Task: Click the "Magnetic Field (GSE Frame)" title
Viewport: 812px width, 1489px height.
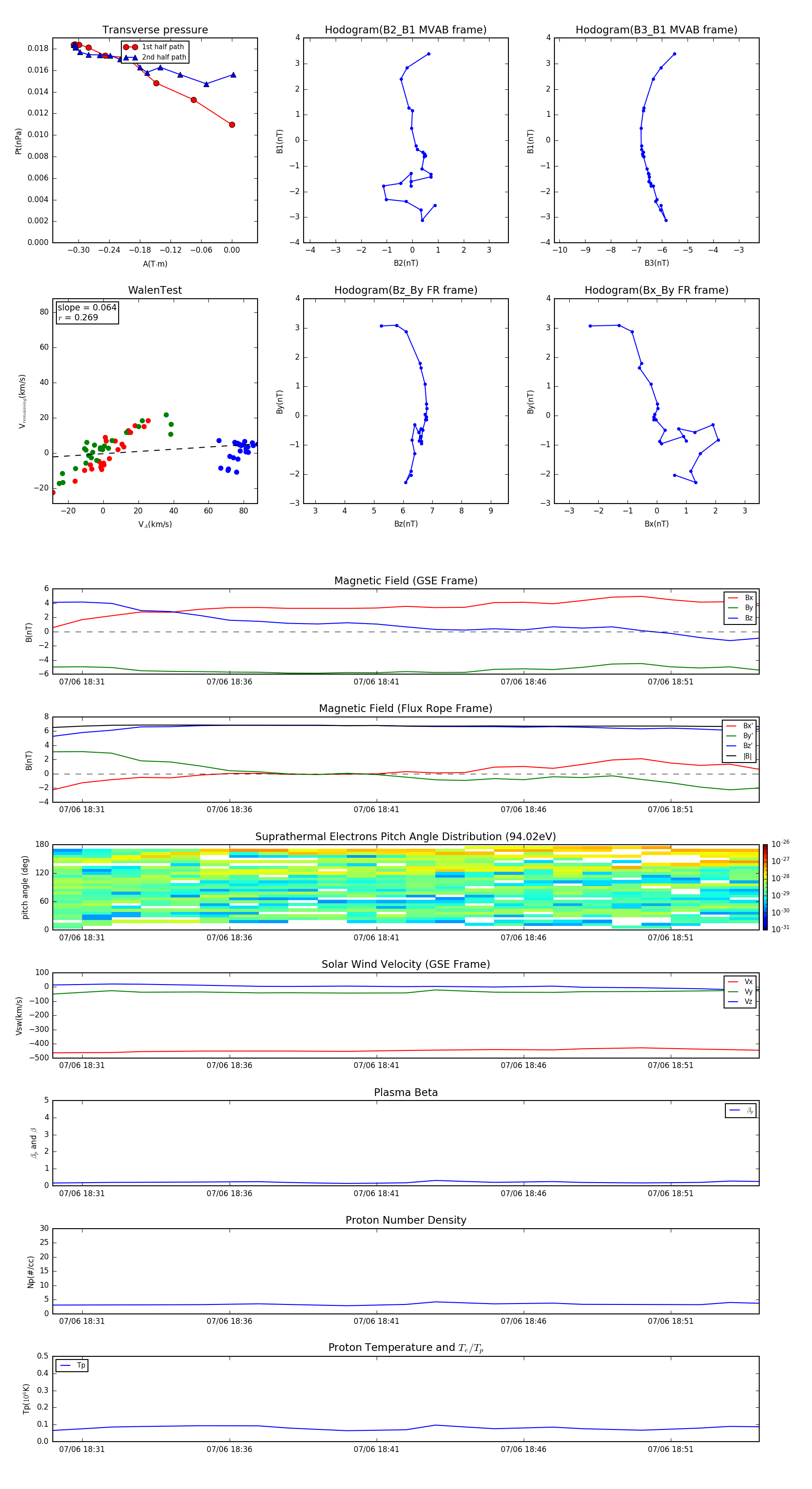Action: tap(406, 581)
